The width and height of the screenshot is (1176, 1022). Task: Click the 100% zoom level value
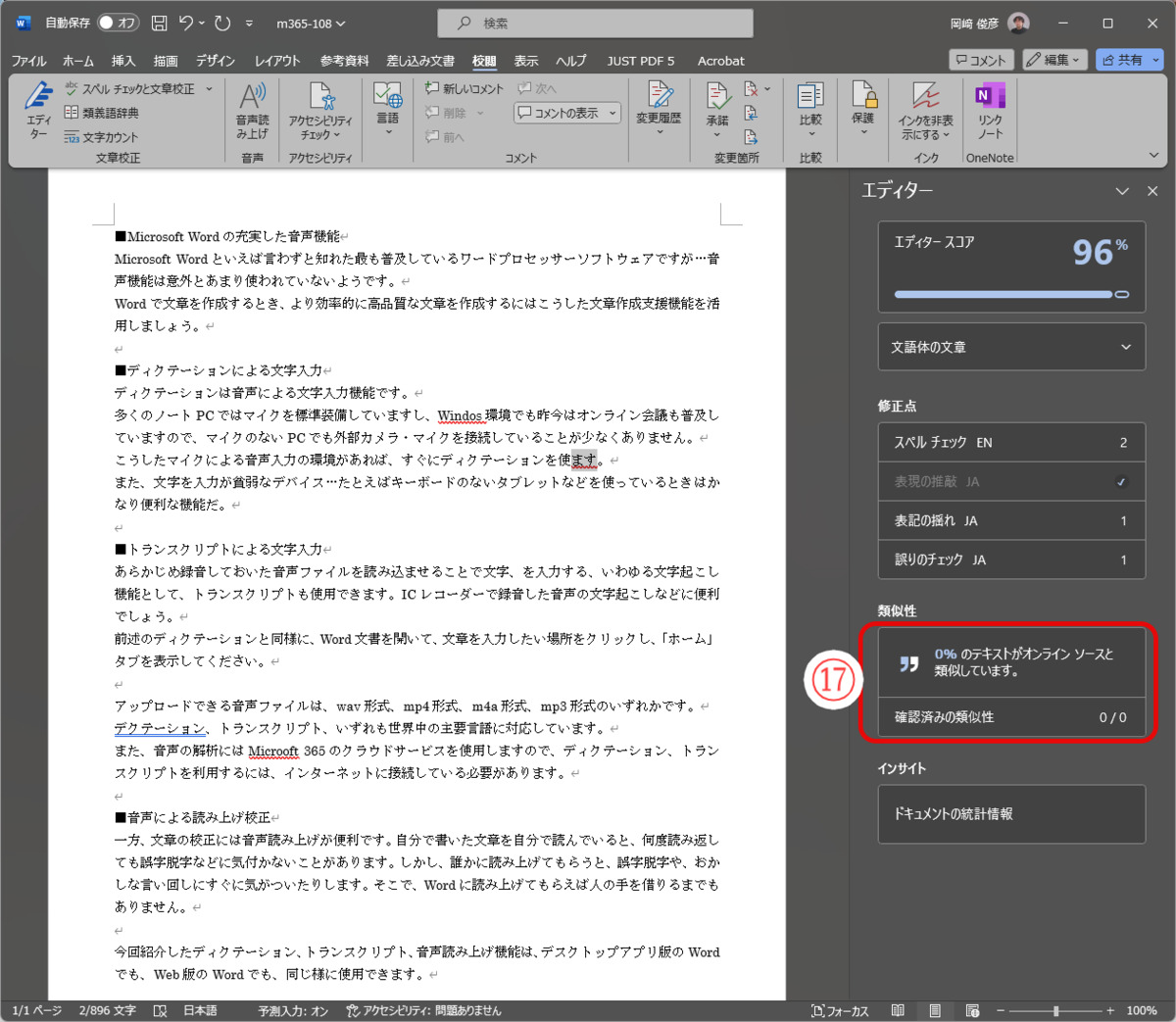1141,1010
